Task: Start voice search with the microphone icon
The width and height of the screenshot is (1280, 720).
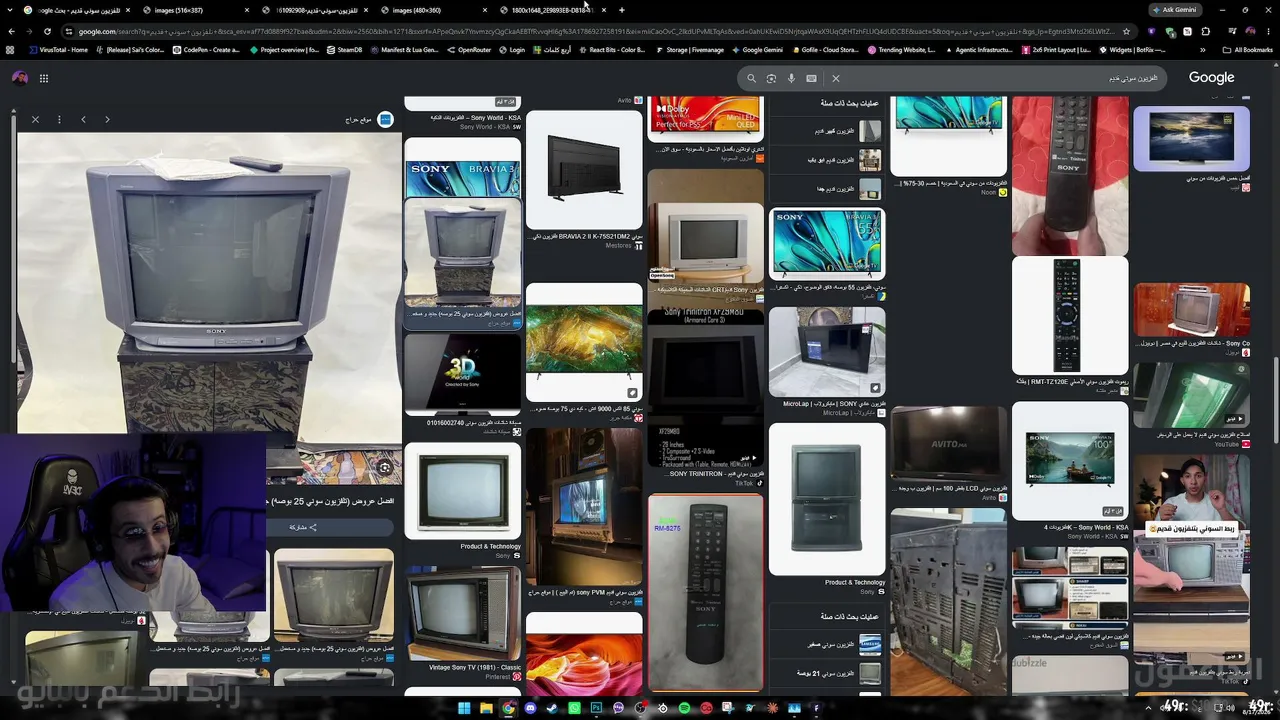Action: point(791,78)
